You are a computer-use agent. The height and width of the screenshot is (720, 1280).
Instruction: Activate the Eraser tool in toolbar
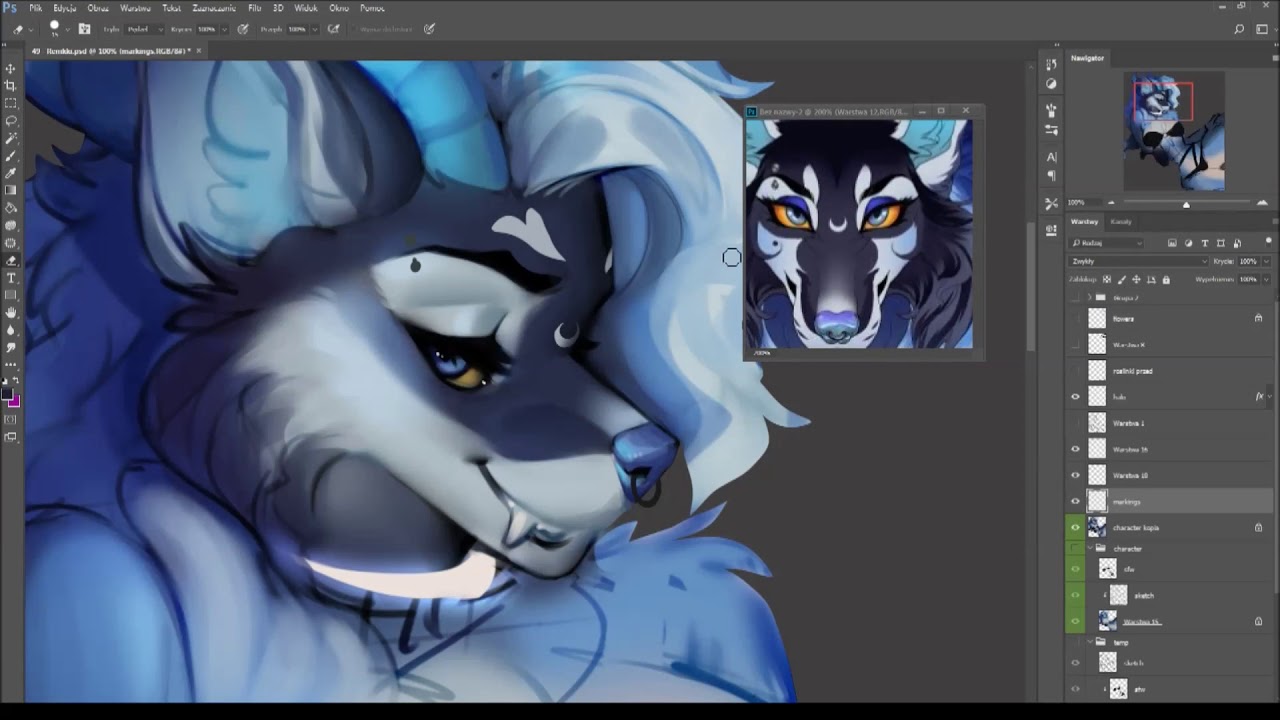coord(11,260)
